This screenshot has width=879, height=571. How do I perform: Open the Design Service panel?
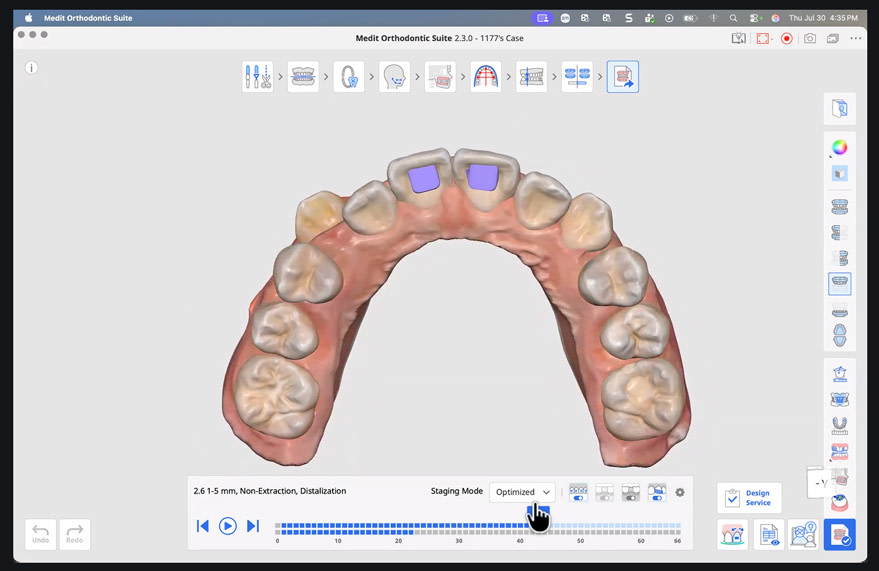(749, 498)
